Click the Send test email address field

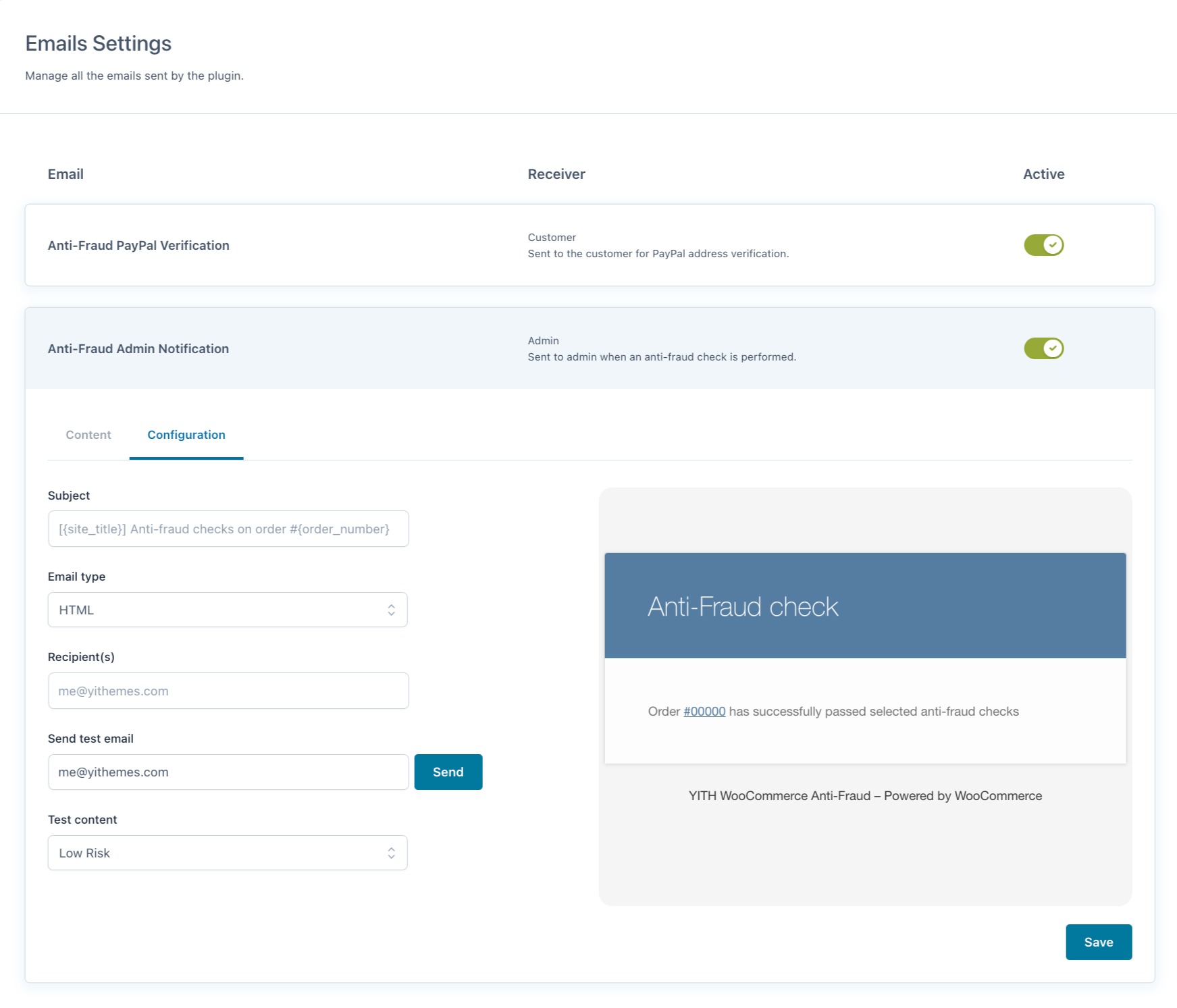228,772
